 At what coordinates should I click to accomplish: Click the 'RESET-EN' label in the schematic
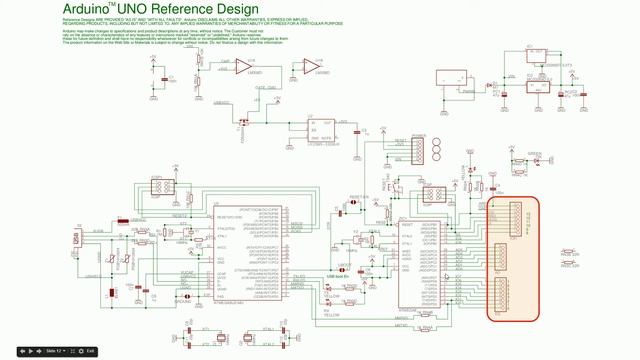click(359, 197)
